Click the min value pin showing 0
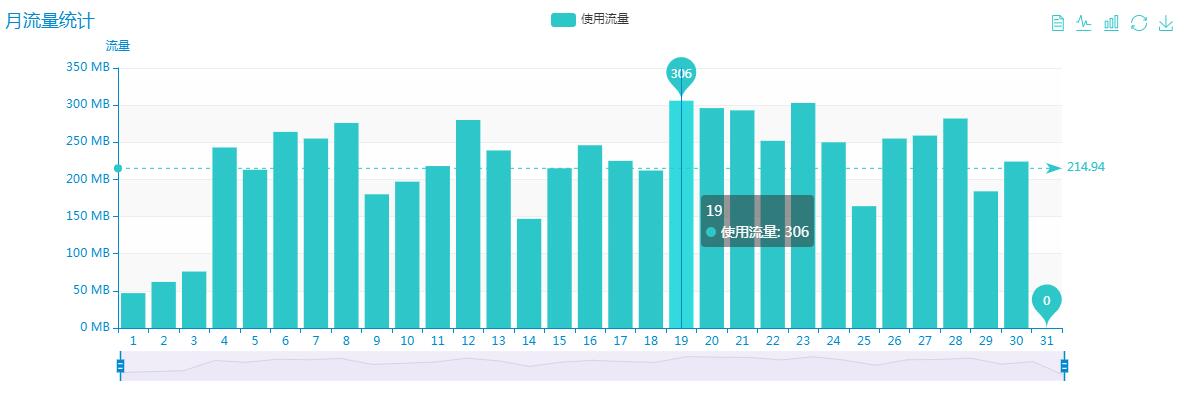1189x402 pixels. [x=1047, y=301]
